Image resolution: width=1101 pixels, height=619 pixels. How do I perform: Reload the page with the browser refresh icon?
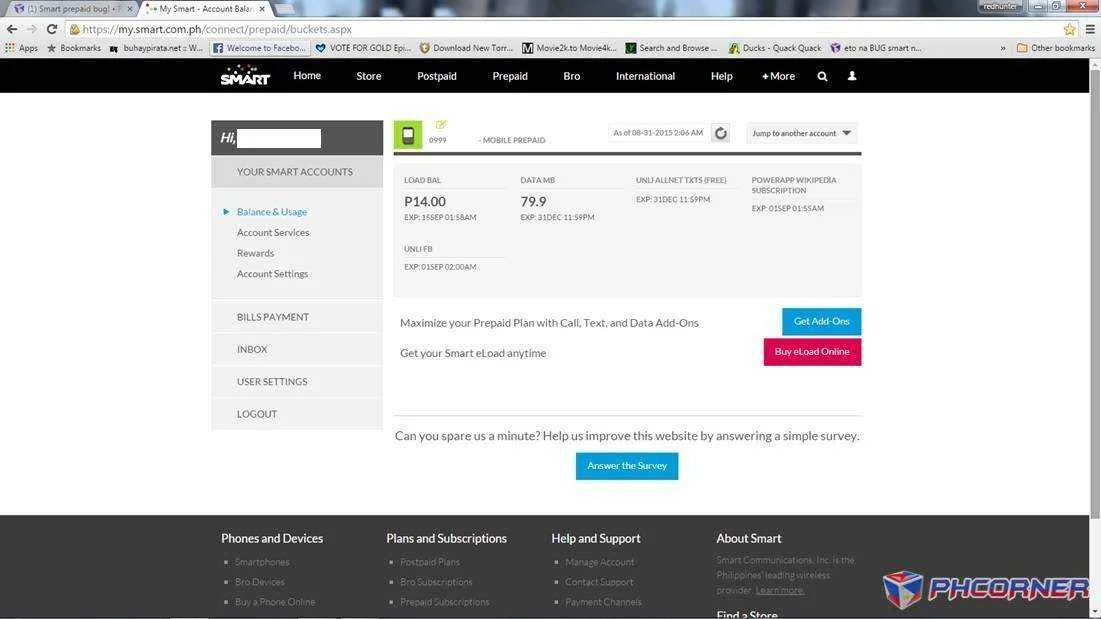coord(52,29)
